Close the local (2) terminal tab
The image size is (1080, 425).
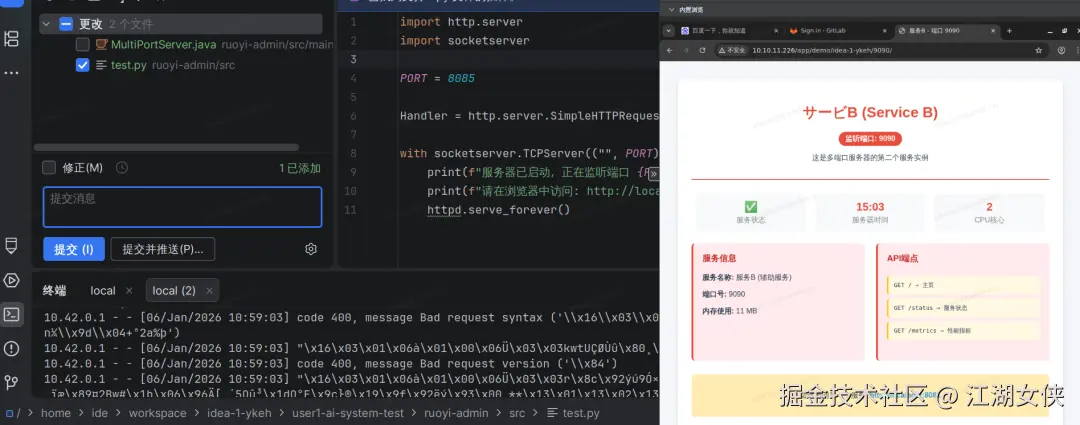209,291
